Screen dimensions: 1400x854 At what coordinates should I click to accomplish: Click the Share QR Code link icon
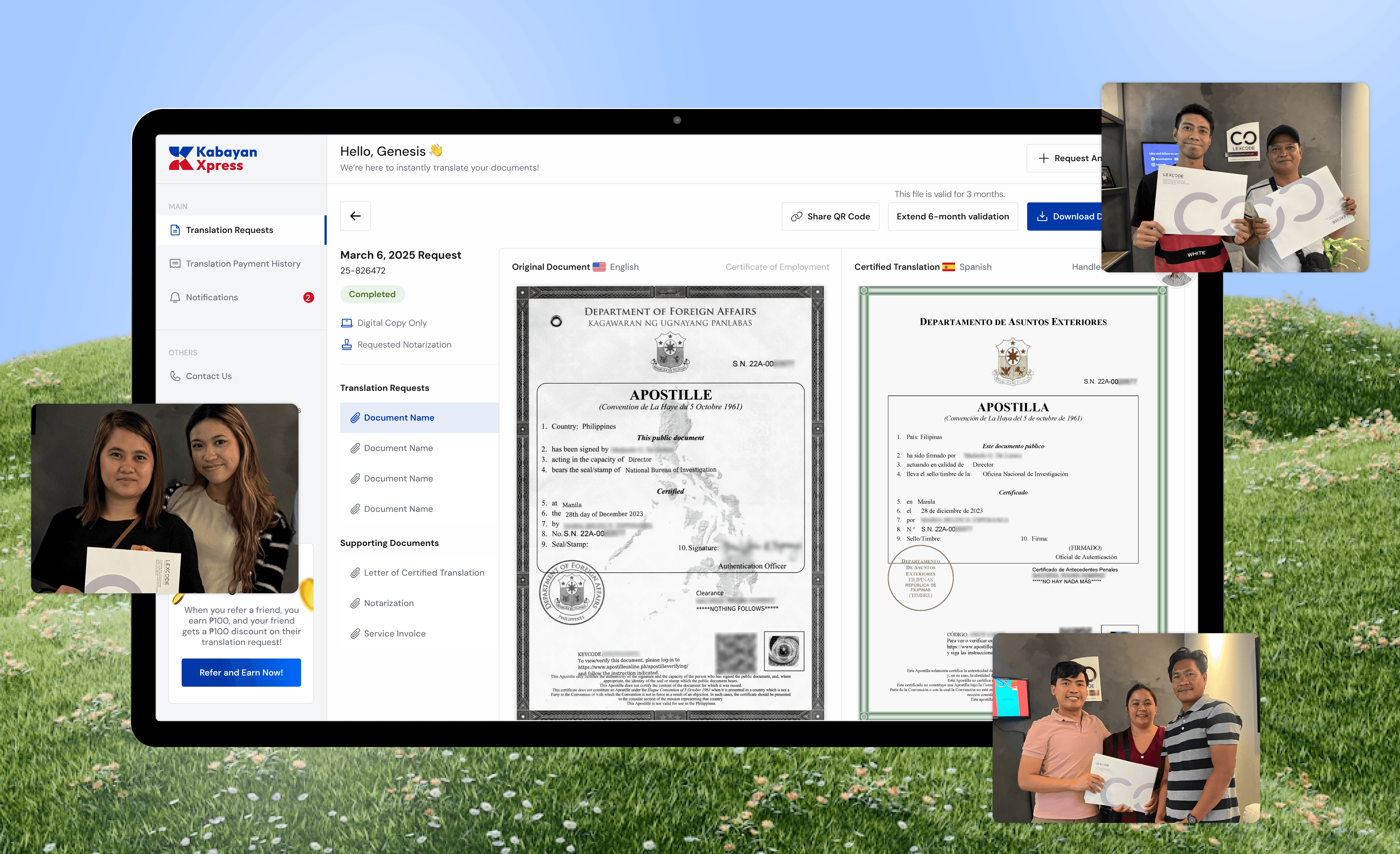796,217
